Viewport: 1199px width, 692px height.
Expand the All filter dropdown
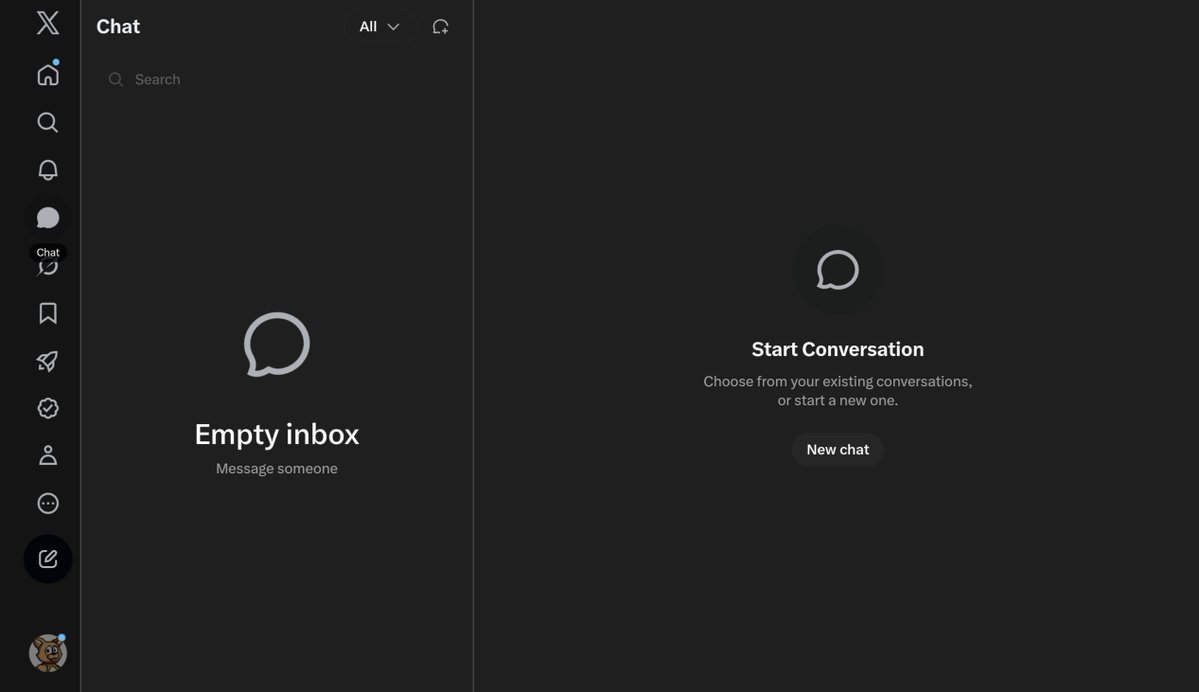(x=379, y=27)
